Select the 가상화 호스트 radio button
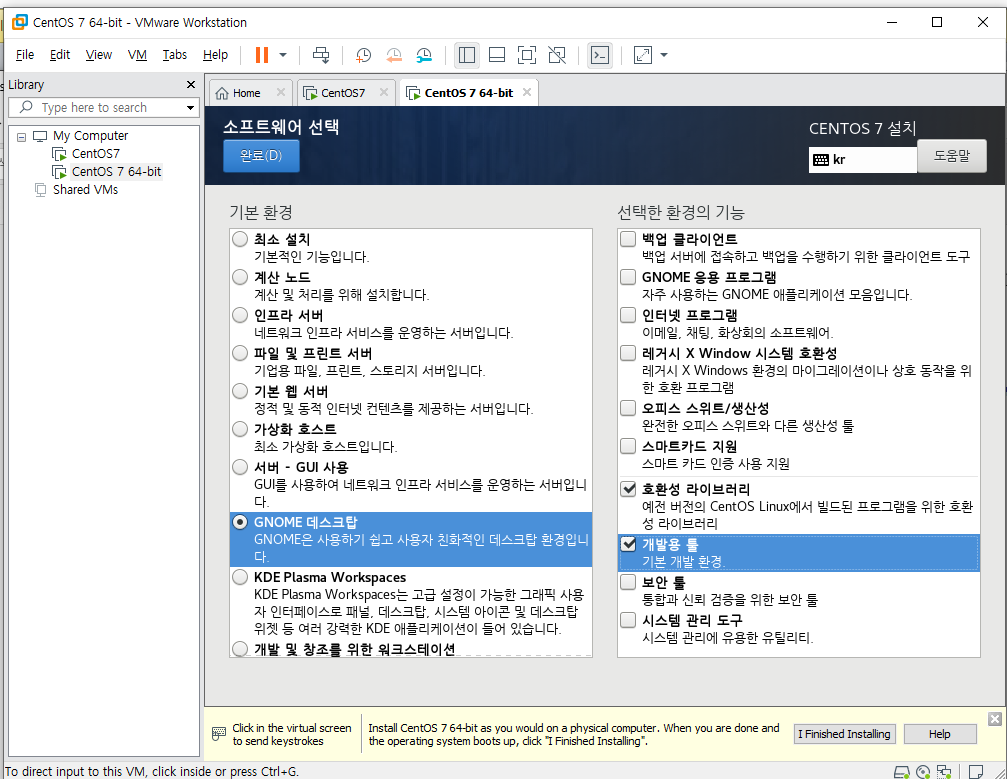 click(x=240, y=429)
